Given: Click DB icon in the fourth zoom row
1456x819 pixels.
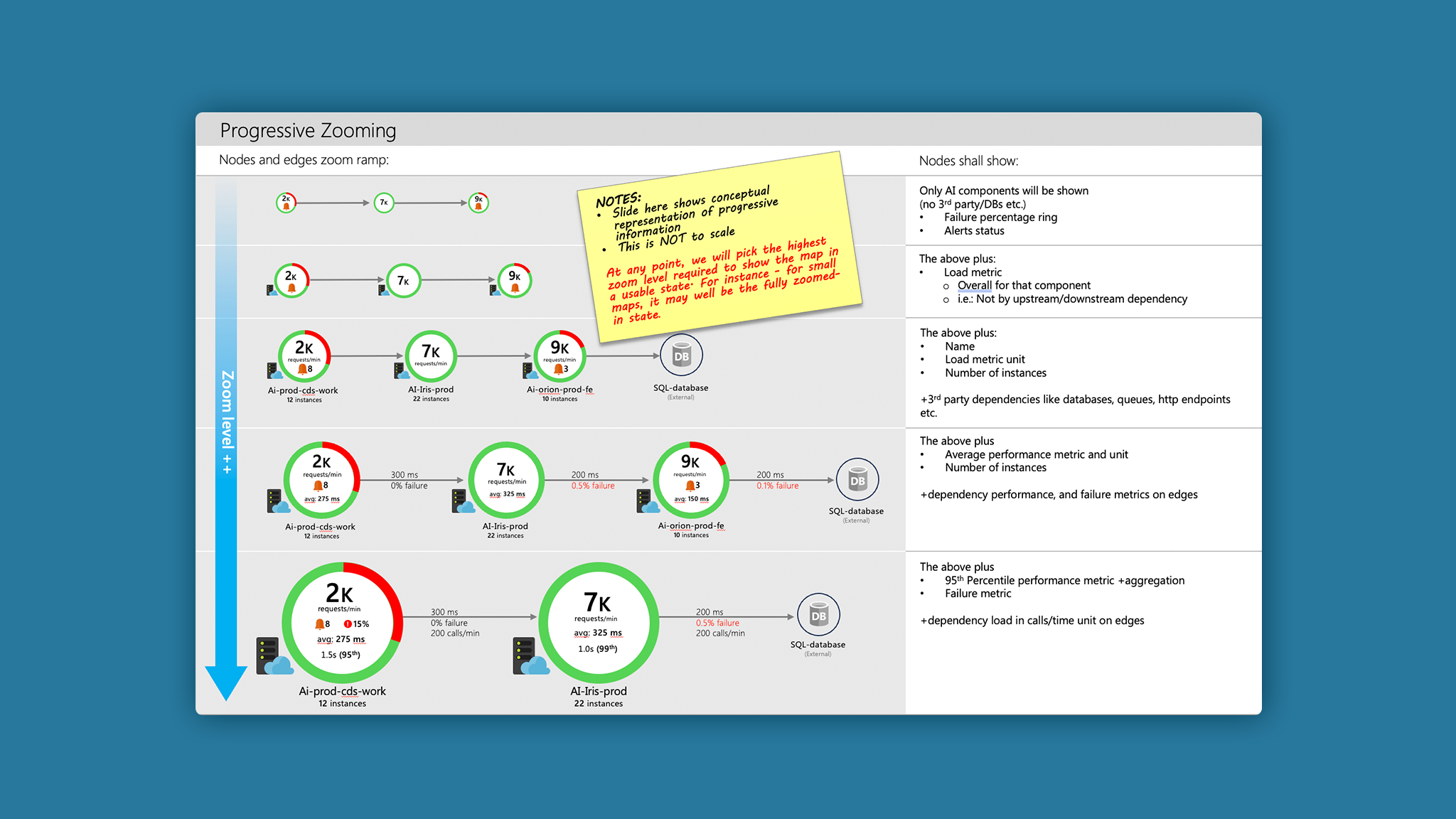Looking at the screenshot, I should point(857,480).
